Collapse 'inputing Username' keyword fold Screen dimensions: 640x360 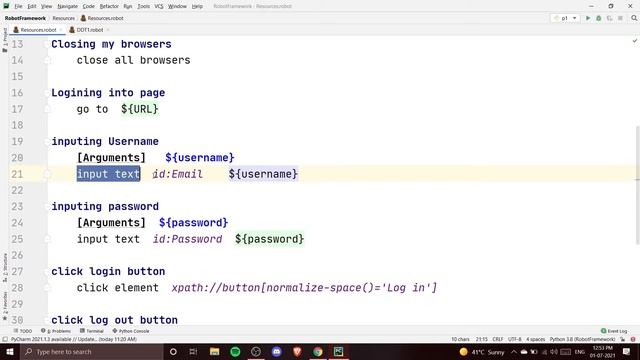(47, 142)
